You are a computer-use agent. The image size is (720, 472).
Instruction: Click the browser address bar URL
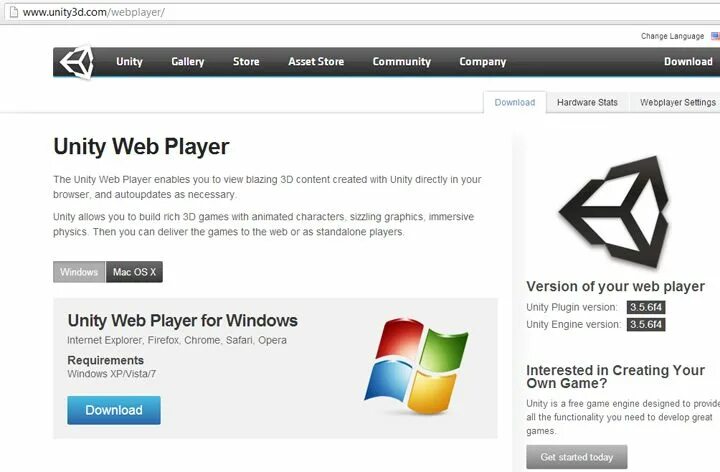(94, 12)
